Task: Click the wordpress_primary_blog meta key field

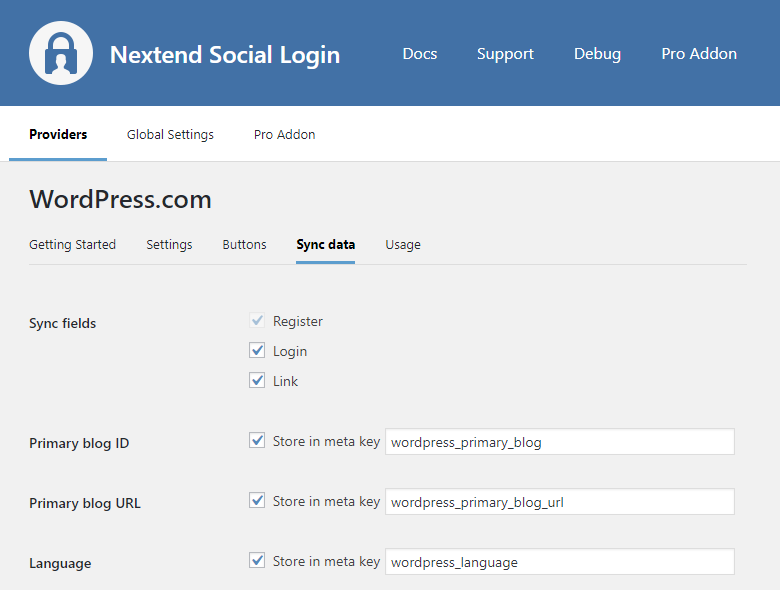Action: [559, 442]
